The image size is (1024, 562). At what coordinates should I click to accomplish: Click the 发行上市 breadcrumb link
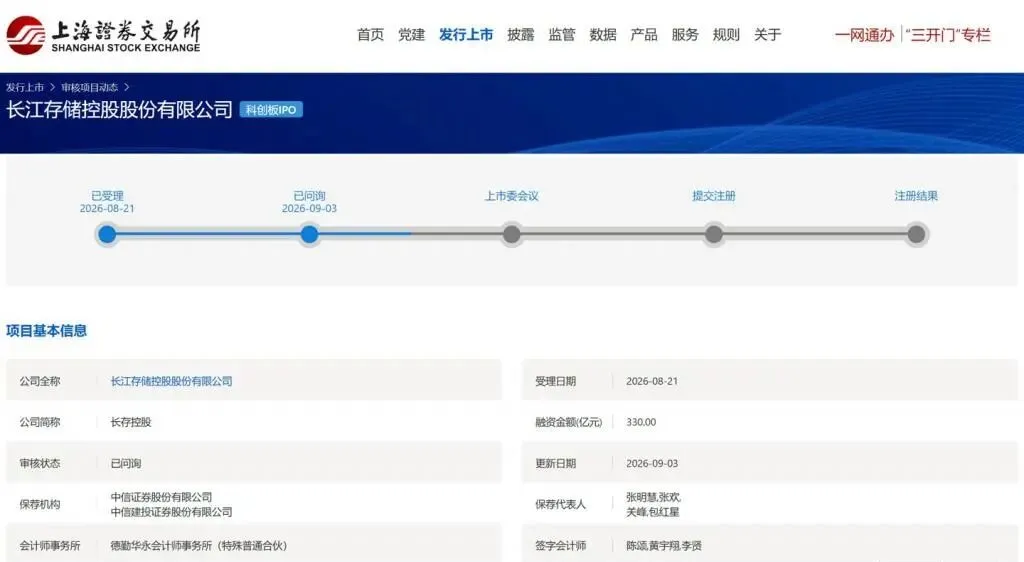click(25, 87)
